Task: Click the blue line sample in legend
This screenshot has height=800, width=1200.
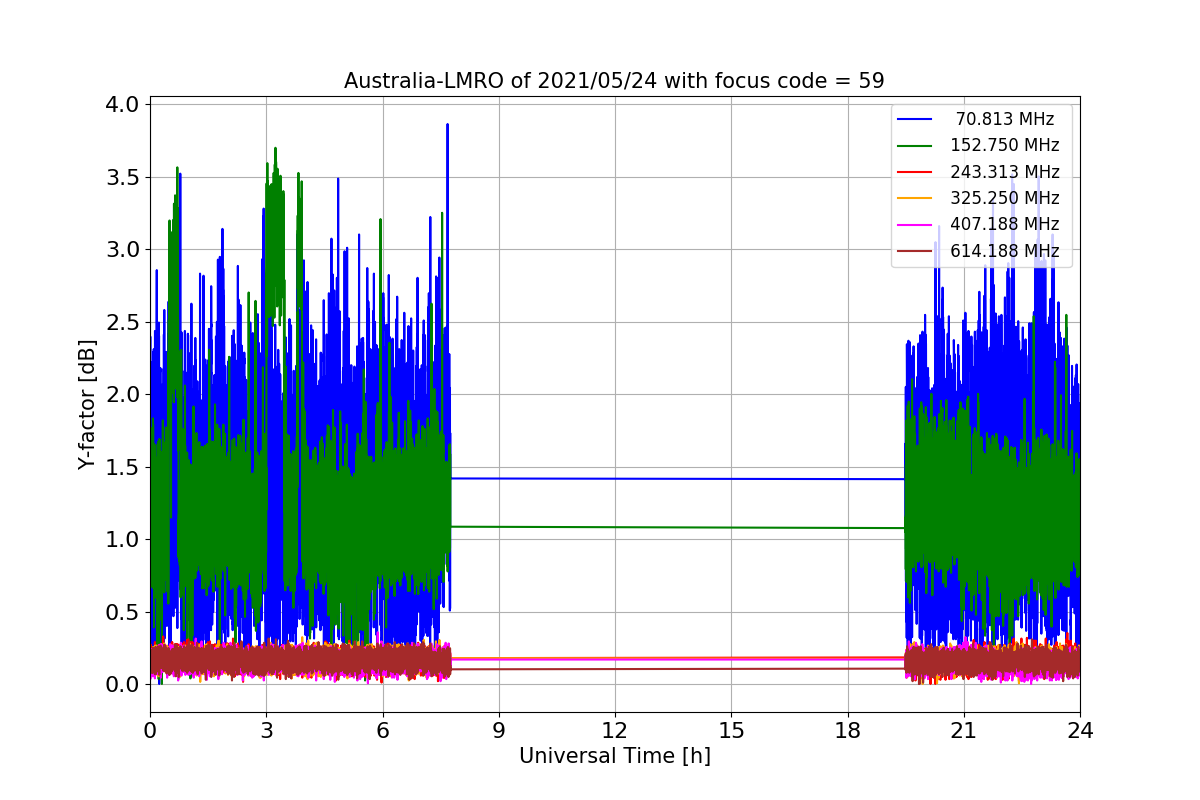Action: pos(915,120)
